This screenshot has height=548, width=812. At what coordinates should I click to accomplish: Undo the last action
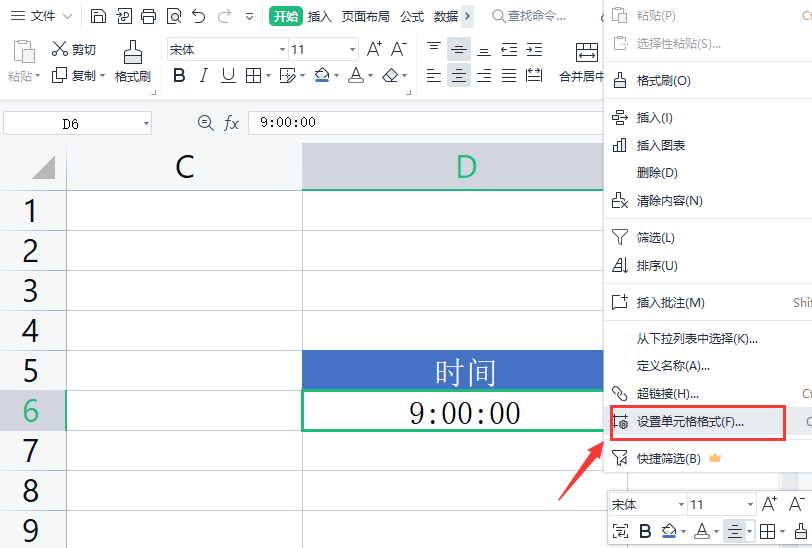point(199,16)
